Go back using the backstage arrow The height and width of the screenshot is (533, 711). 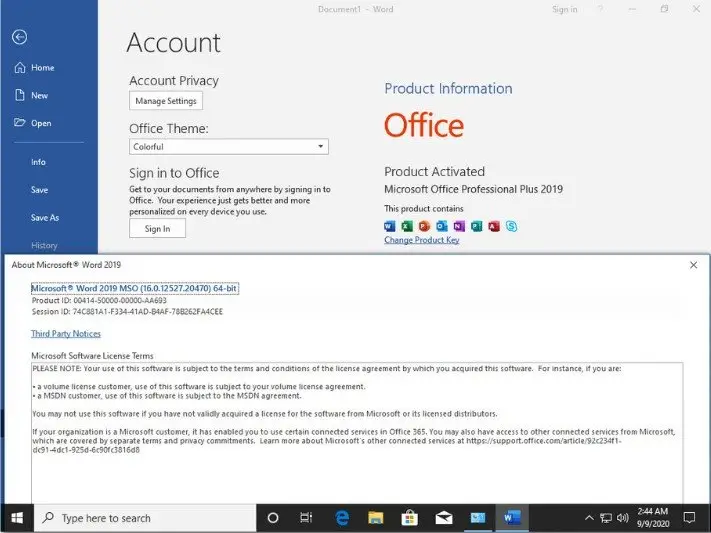pyautogui.click(x=19, y=37)
